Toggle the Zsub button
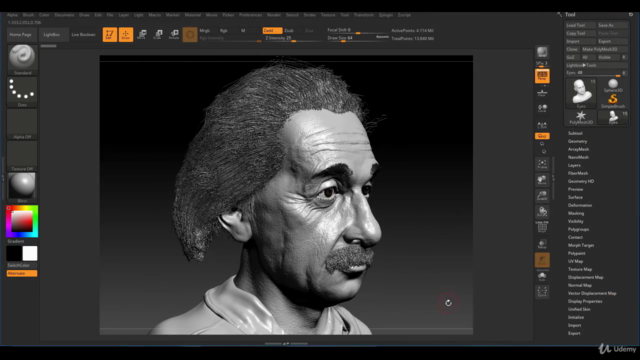Viewport: 640px width, 360px height. point(289,31)
